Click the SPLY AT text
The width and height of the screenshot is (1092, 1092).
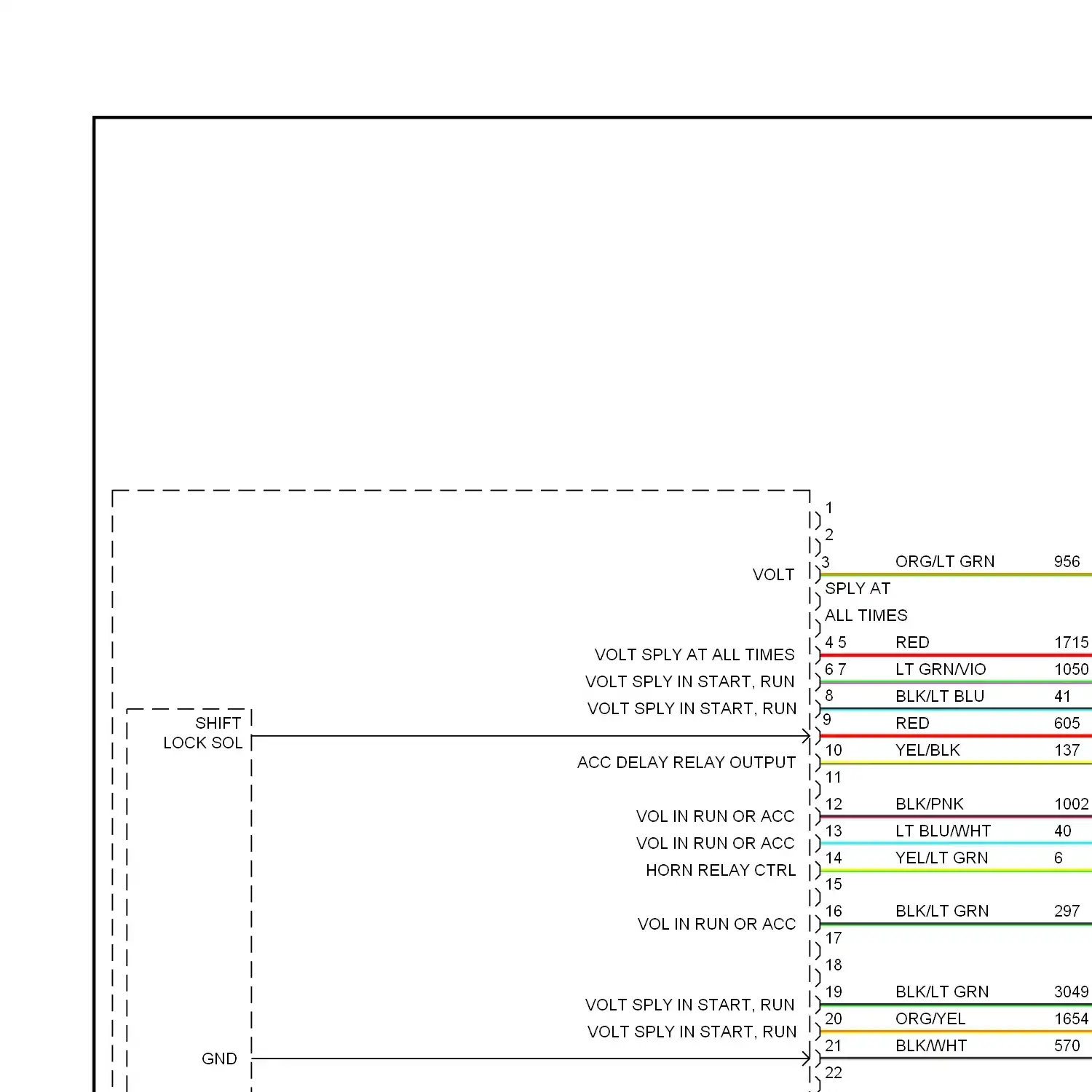point(858,588)
